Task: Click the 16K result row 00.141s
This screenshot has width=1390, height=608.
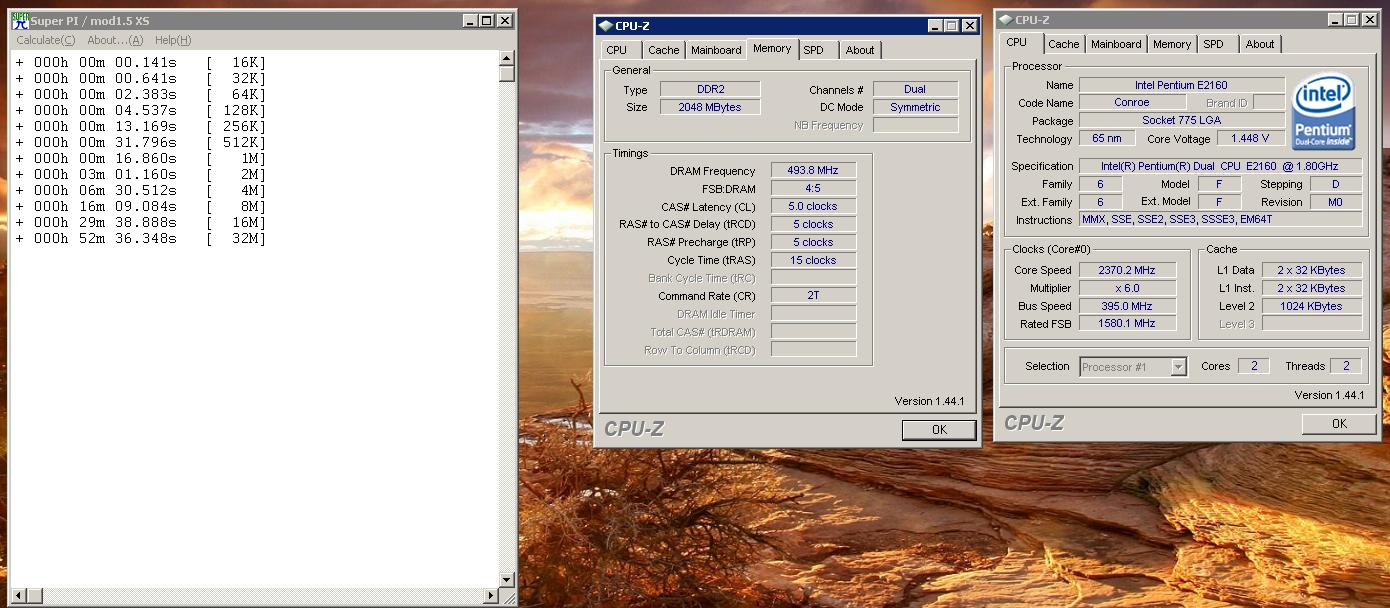Action: pyautogui.click(x=140, y=62)
